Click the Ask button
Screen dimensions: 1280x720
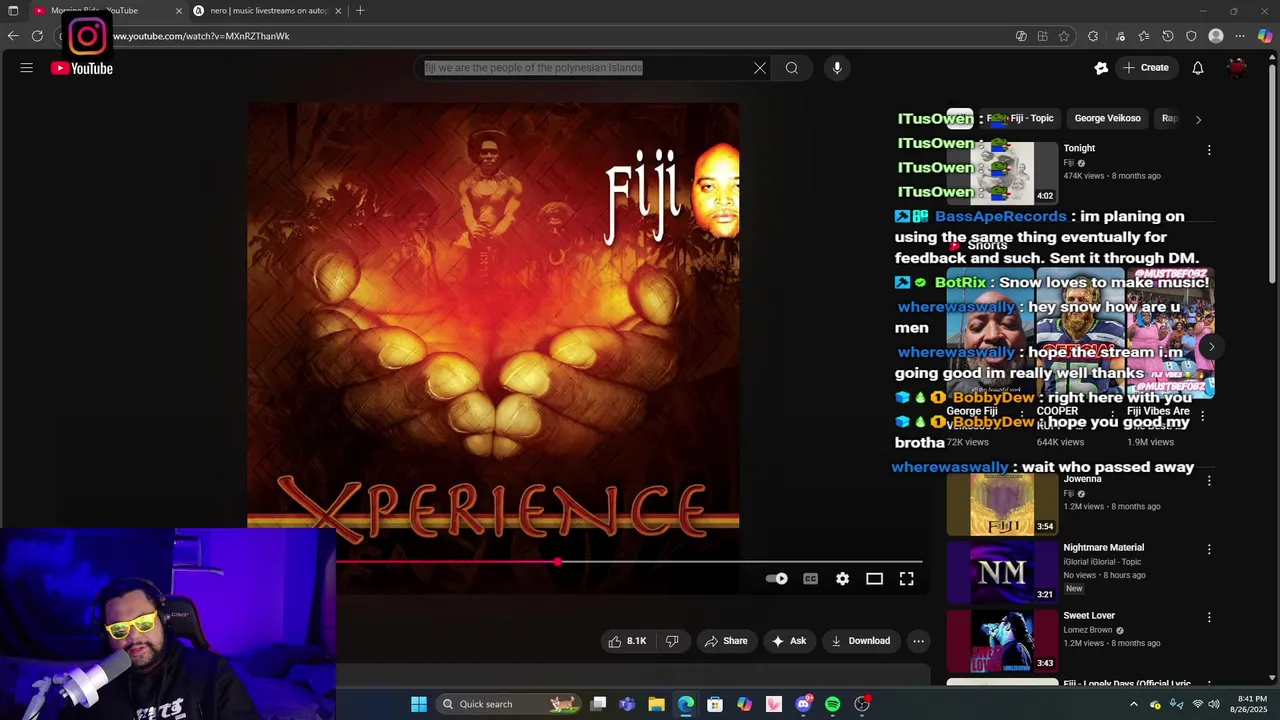point(788,641)
